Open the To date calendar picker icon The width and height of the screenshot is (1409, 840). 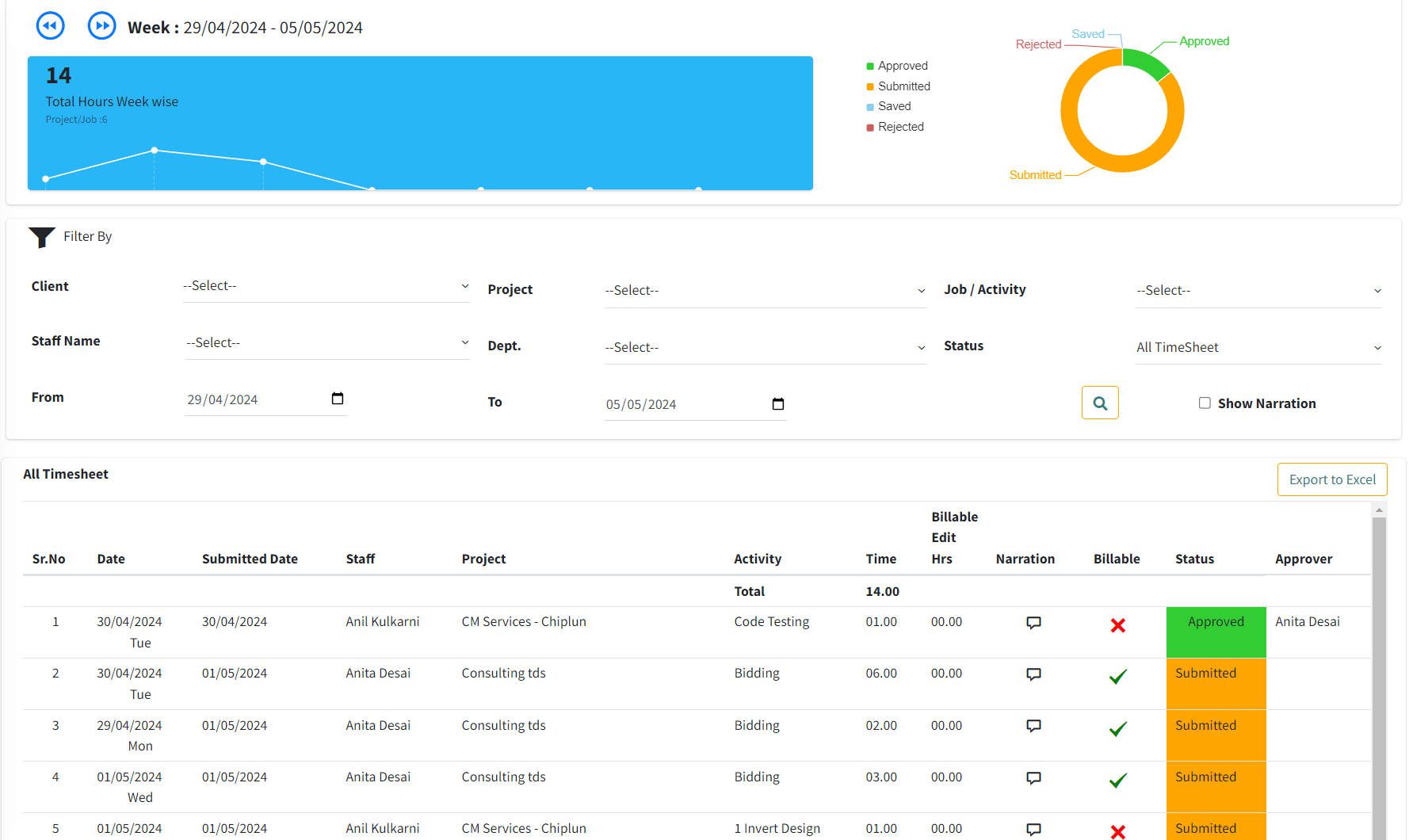[x=778, y=404]
